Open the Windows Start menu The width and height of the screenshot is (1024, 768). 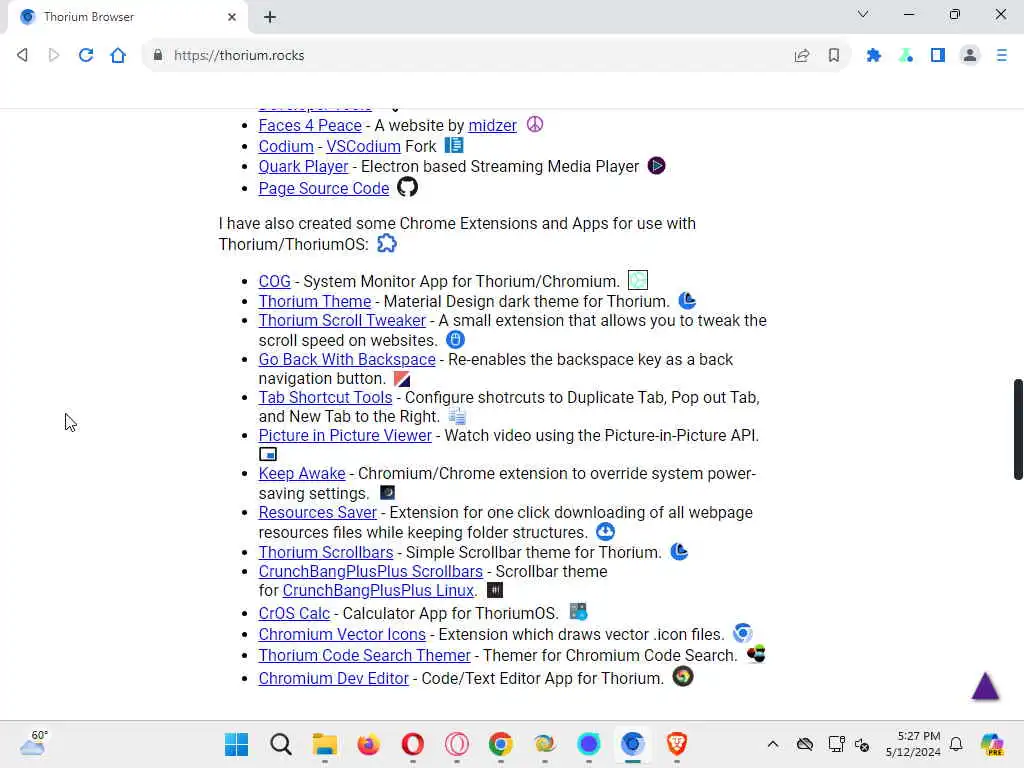click(x=236, y=744)
